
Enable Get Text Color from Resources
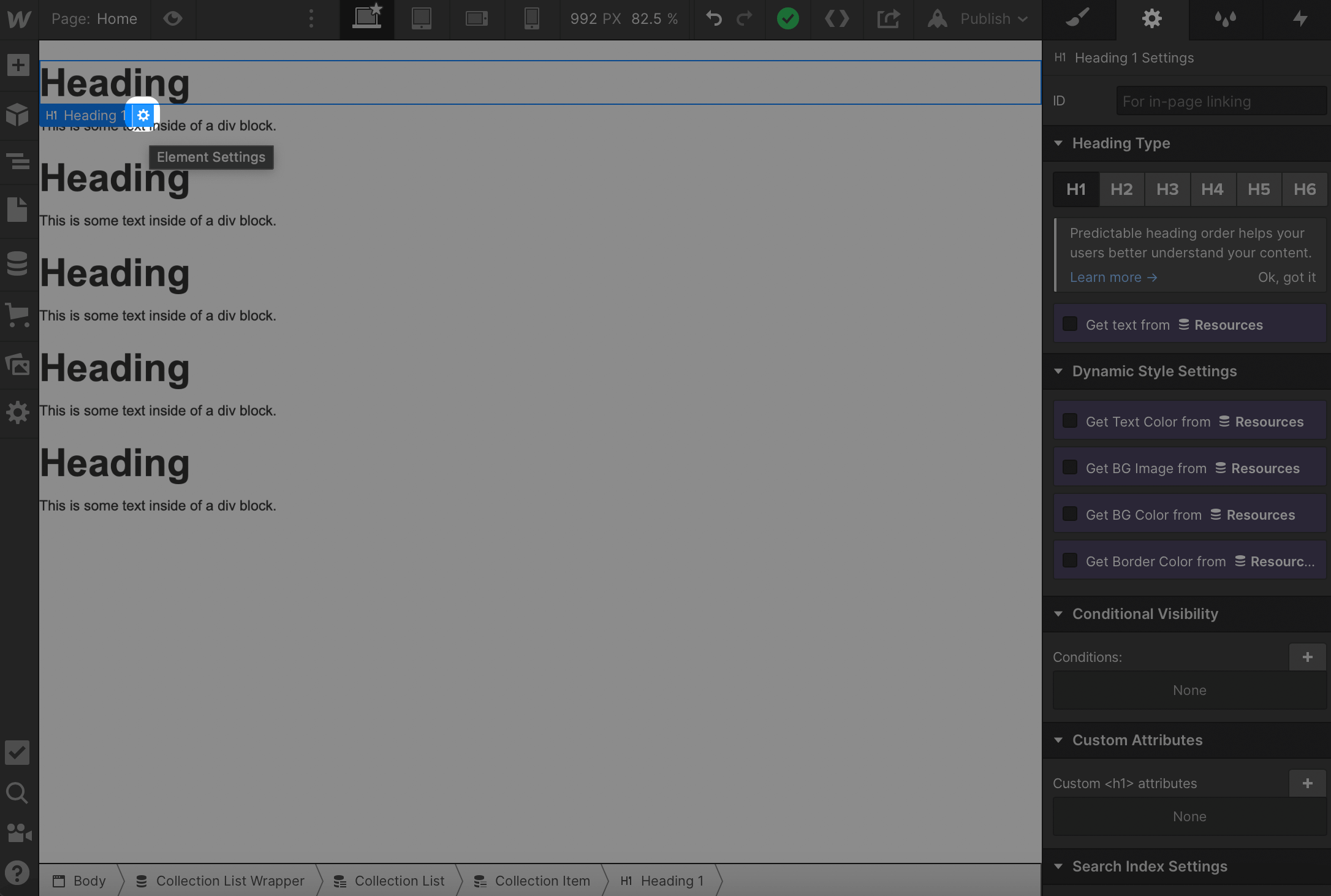click(1070, 421)
